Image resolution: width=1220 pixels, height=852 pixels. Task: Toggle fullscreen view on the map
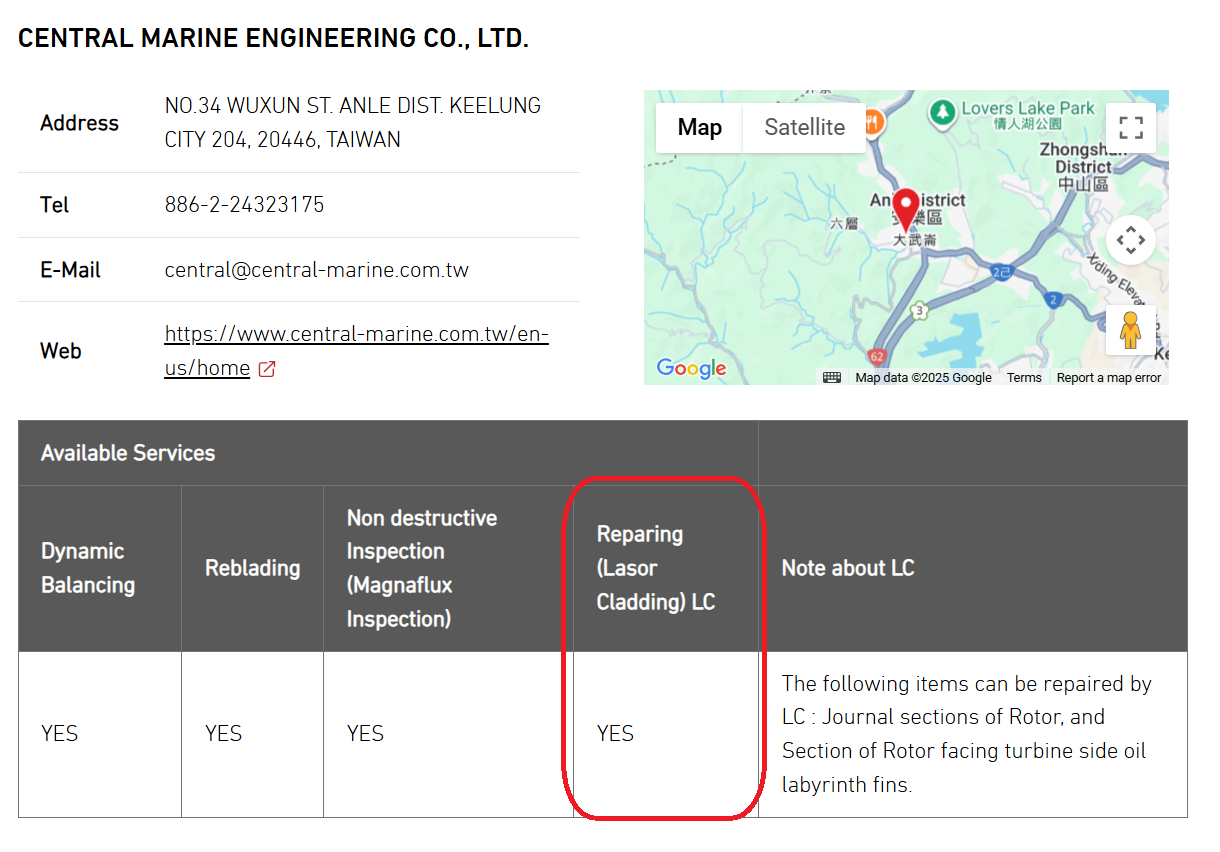pyautogui.click(x=1130, y=128)
